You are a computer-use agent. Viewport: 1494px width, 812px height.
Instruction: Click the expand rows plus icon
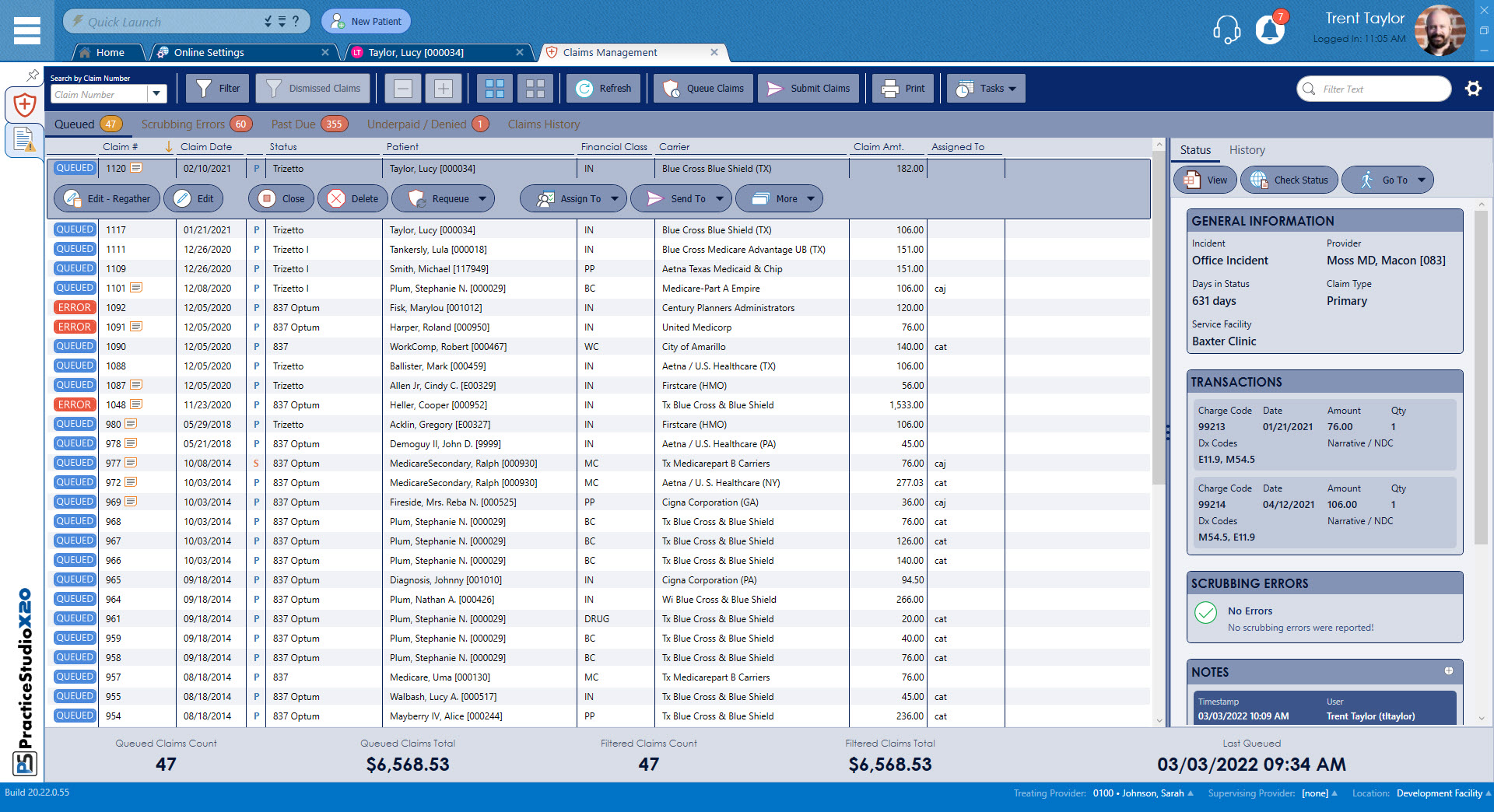point(443,88)
